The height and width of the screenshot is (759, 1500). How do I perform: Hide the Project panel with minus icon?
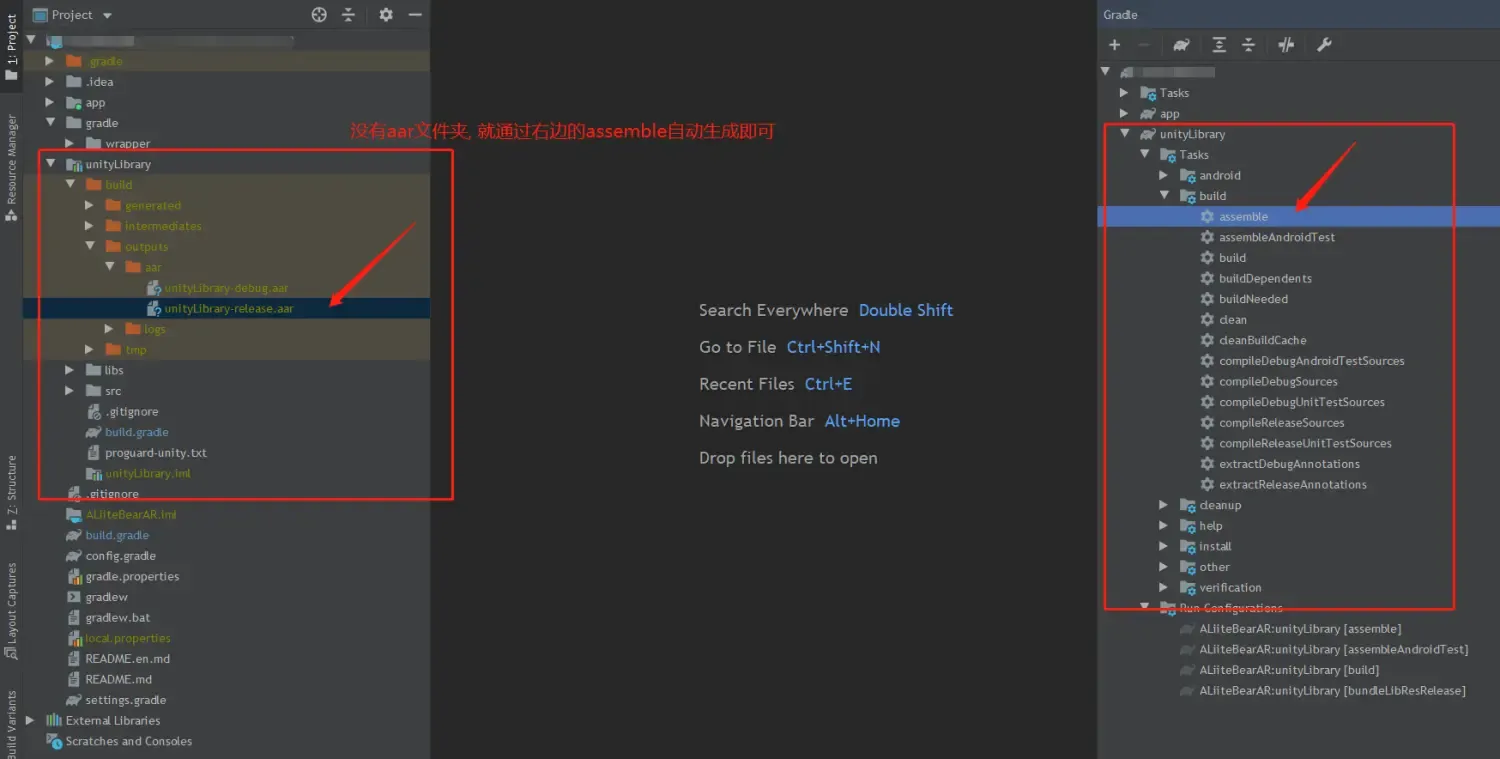pyautogui.click(x=415, y=14)
